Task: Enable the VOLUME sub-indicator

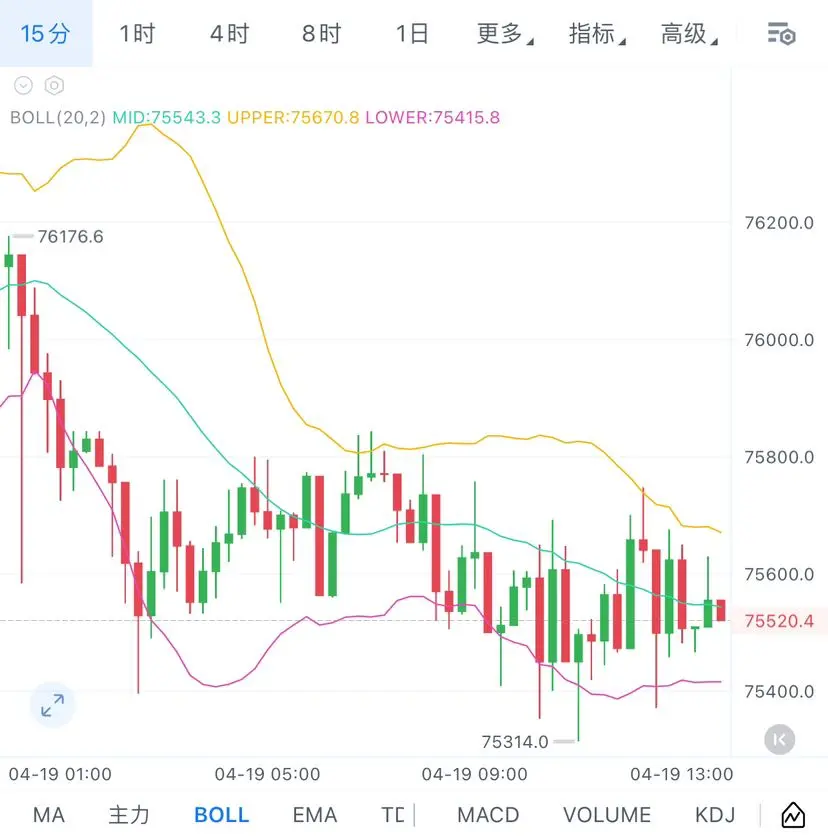Action: pyautogui.click(x=607, y=815)
